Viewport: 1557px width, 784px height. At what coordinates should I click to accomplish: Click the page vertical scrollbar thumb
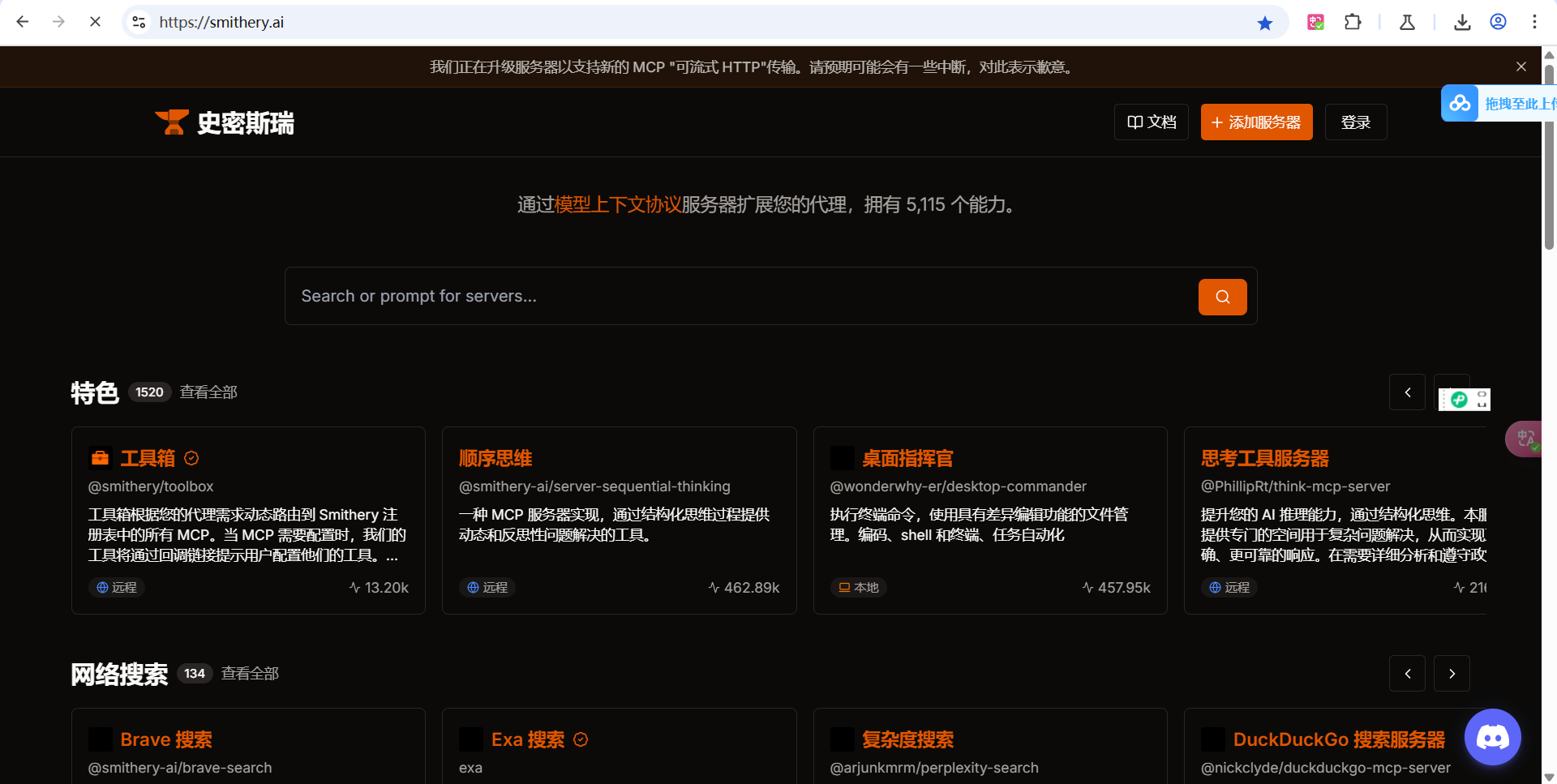point(1549,156)
